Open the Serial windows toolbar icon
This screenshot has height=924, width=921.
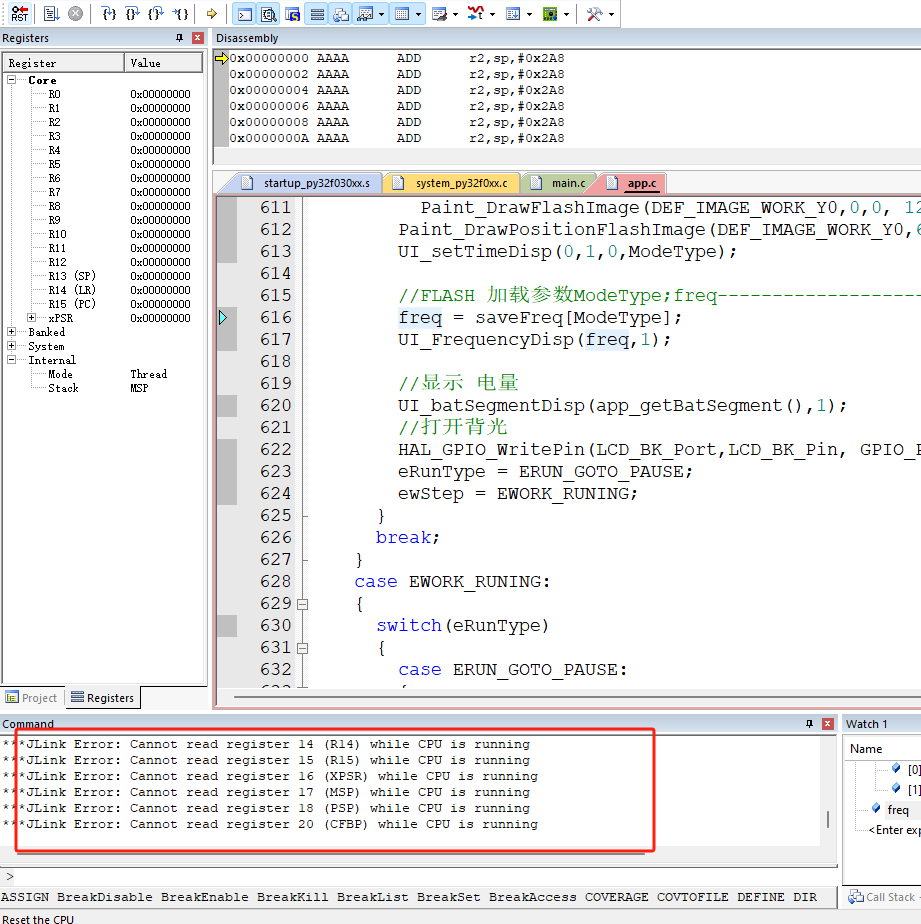[x=439, y=14]
